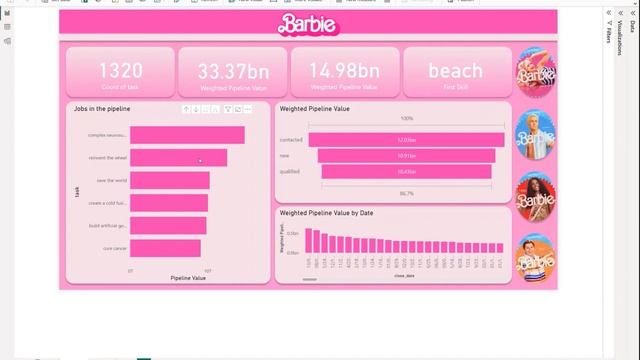Click the 'cure cancer' axis label

(x=115, y=248)
